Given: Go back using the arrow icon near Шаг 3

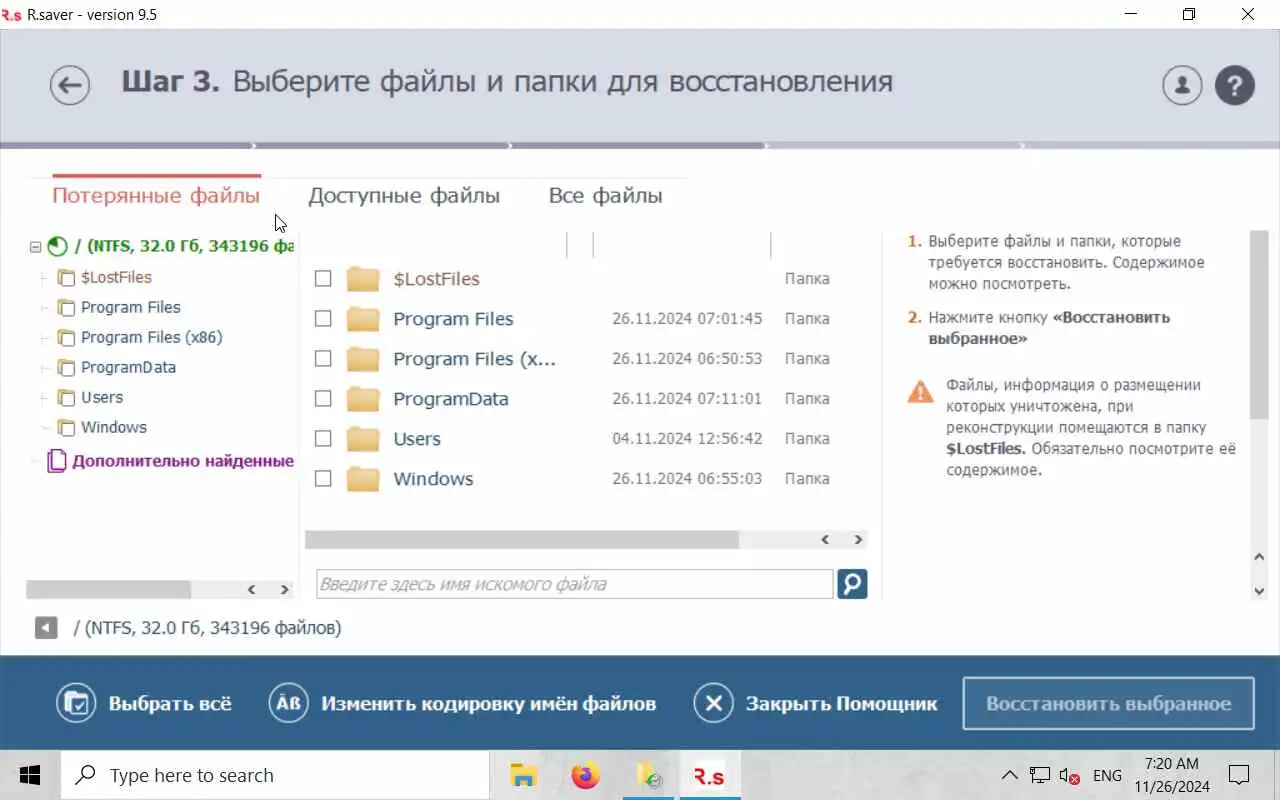Looking at the screenshot, I should [70, 85].
